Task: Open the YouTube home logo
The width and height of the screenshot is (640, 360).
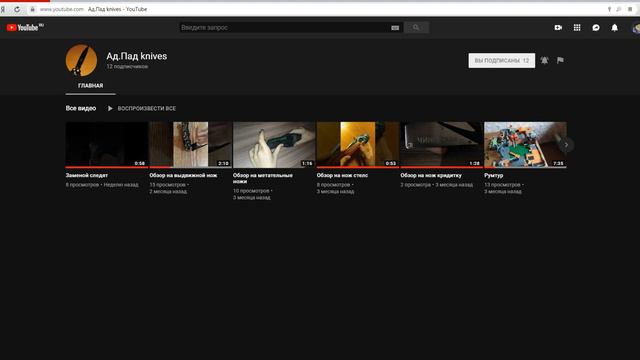Action: [x=25, y=27]
